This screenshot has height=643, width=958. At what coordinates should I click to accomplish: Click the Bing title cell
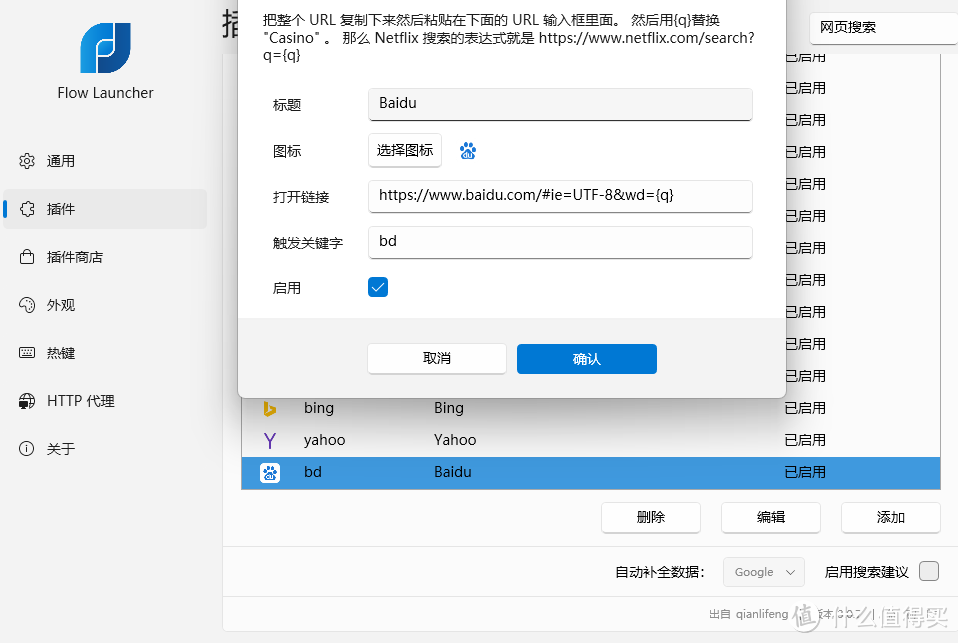click(449, 408)
